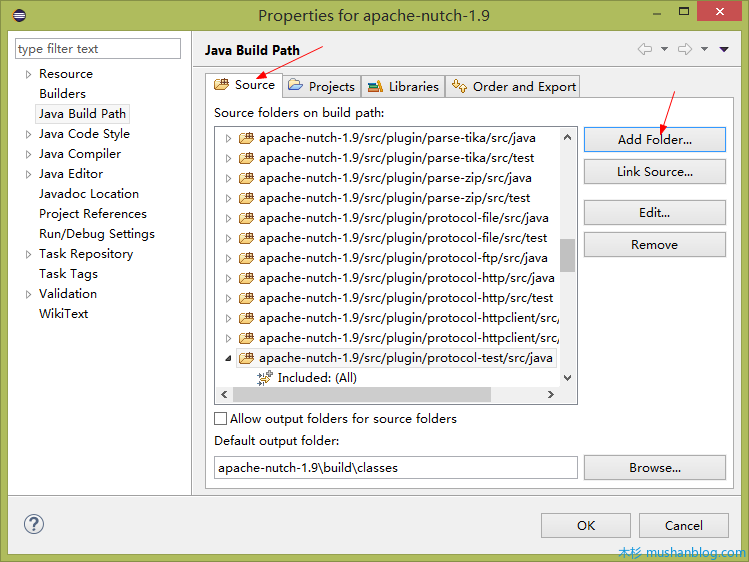The height and width of the screenshot is (562, 749).
Task: Click folder icon of parse-tika/src/test
Action: click(246, 158)
